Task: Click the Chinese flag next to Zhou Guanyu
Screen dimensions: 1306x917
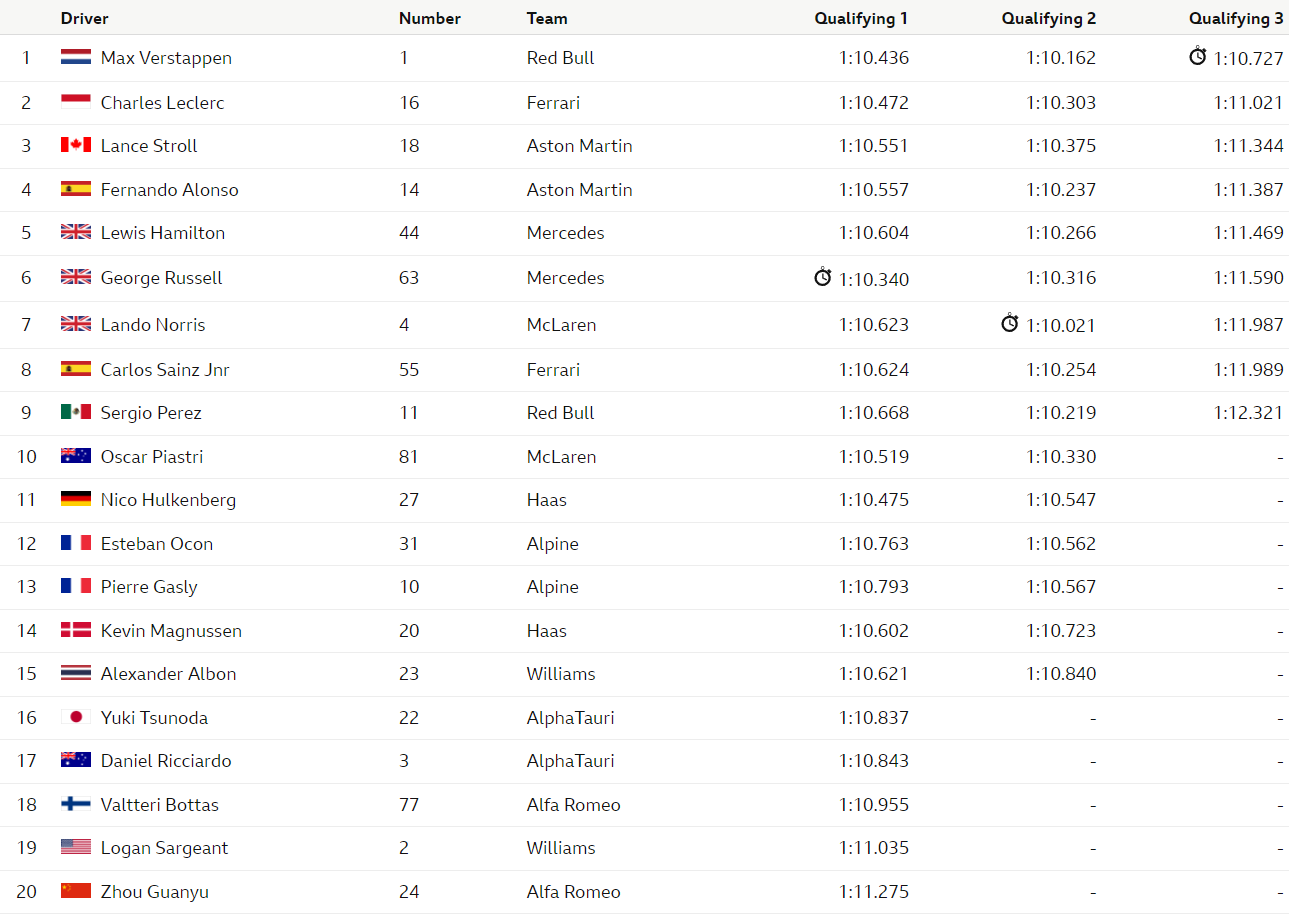Action: 76,891
